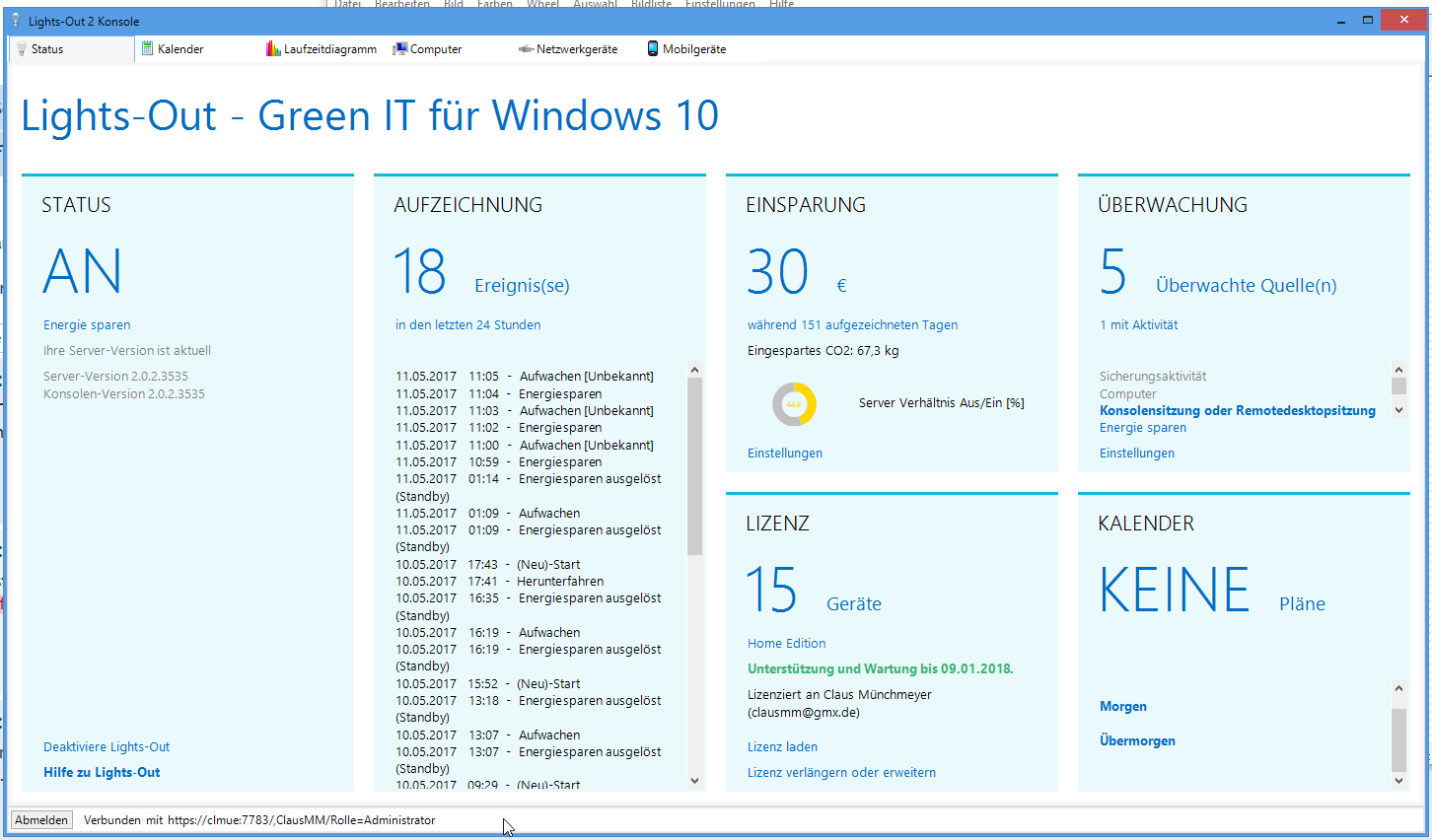The image size is (1432, 840).
Task: Click 'Konsolen-Version 2.0.2.3535' text
Action: (x=124, y=394)
